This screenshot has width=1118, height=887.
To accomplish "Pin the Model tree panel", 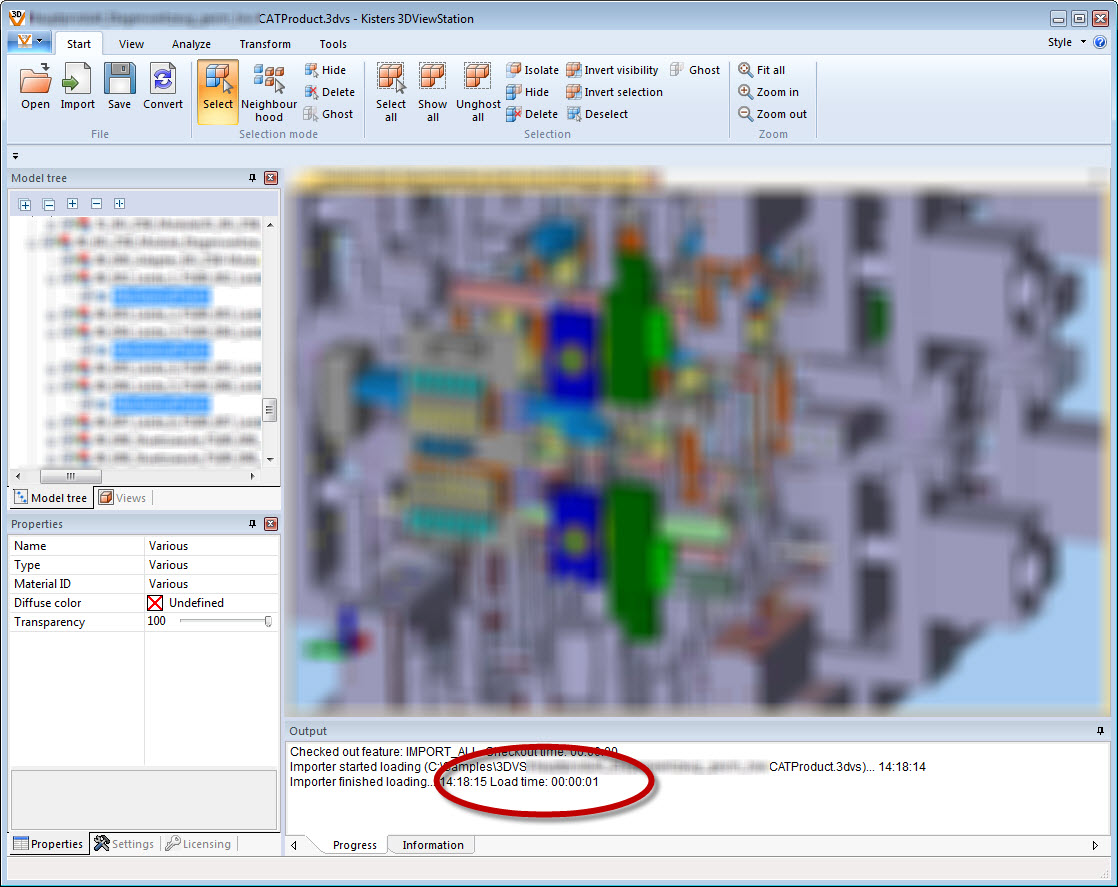I will 252,178.
